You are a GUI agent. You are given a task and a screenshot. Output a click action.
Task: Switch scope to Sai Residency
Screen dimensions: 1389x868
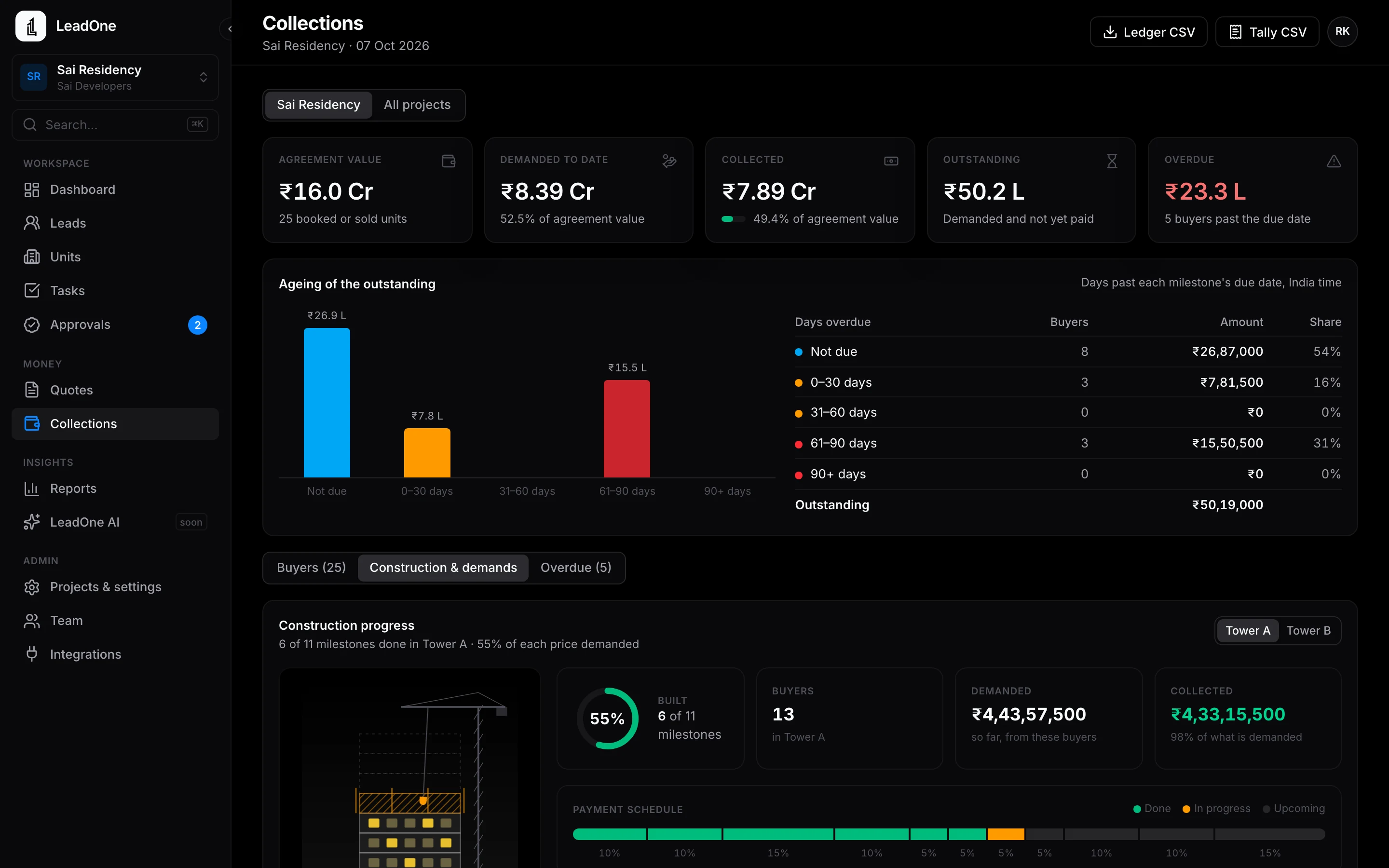[x=318, y=105]
